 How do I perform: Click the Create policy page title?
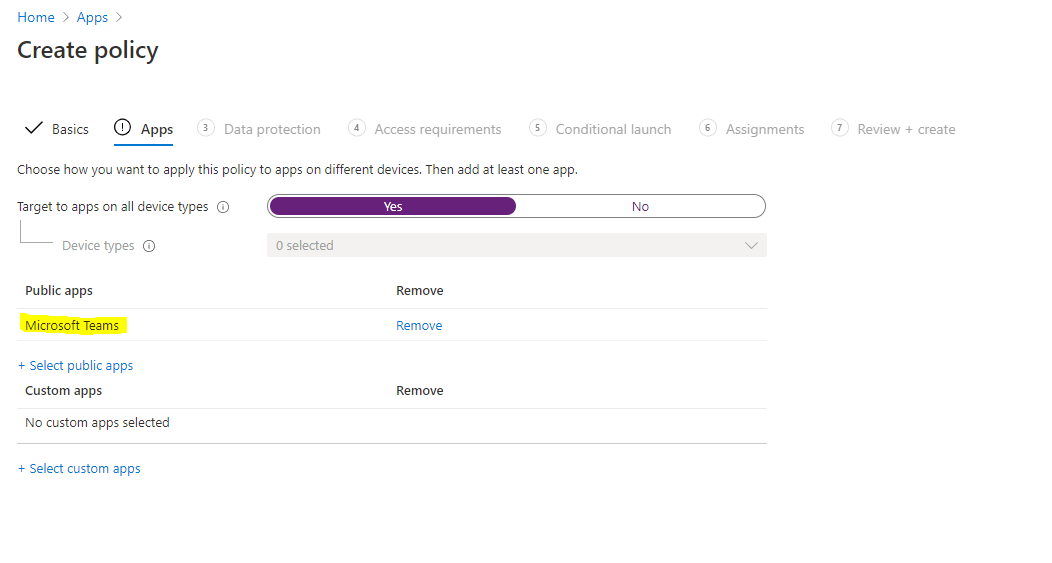coord(88,50)
